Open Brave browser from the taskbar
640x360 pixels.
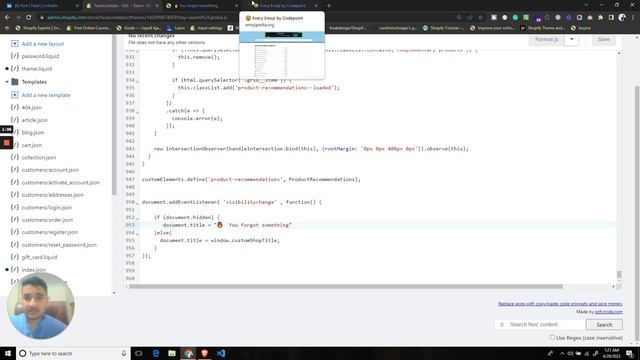204,353
